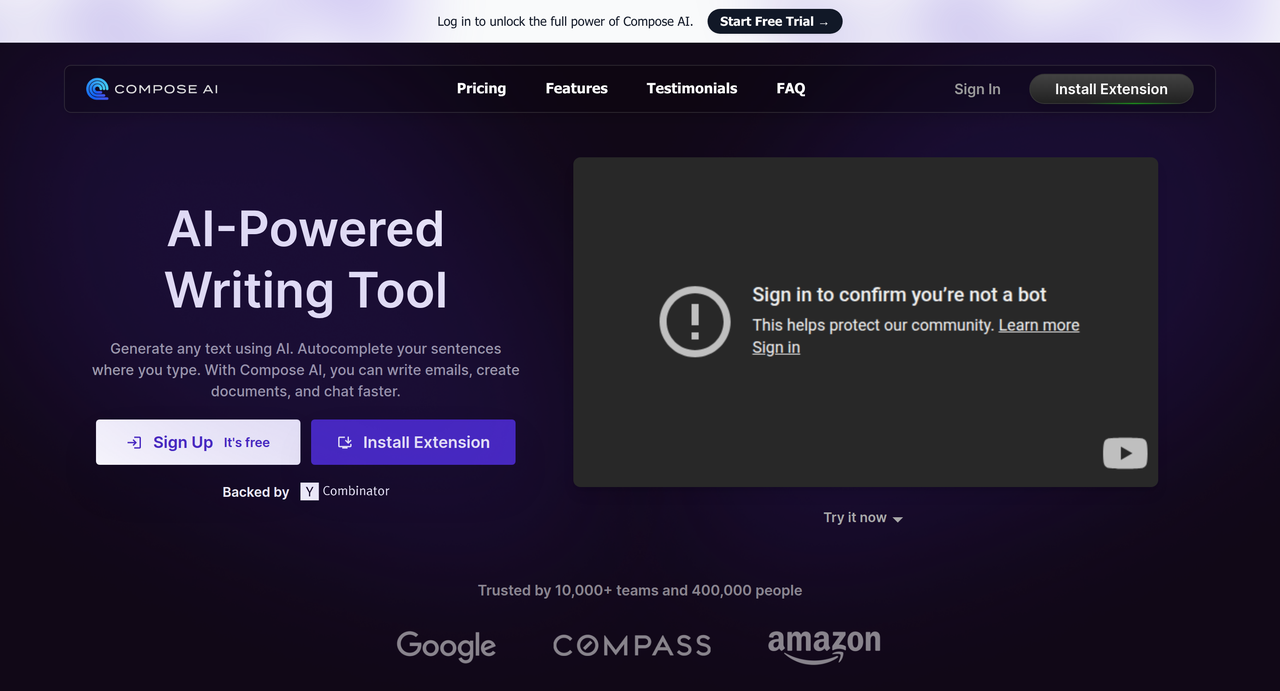Click the Google logo

coord(446,646)
